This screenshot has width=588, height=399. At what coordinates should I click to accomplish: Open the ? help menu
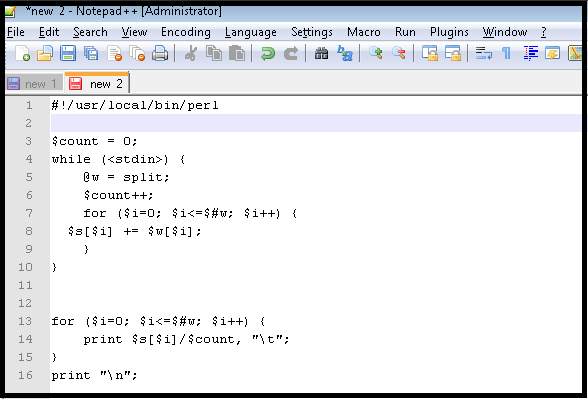pyautogui.click(x=543, y=32)
